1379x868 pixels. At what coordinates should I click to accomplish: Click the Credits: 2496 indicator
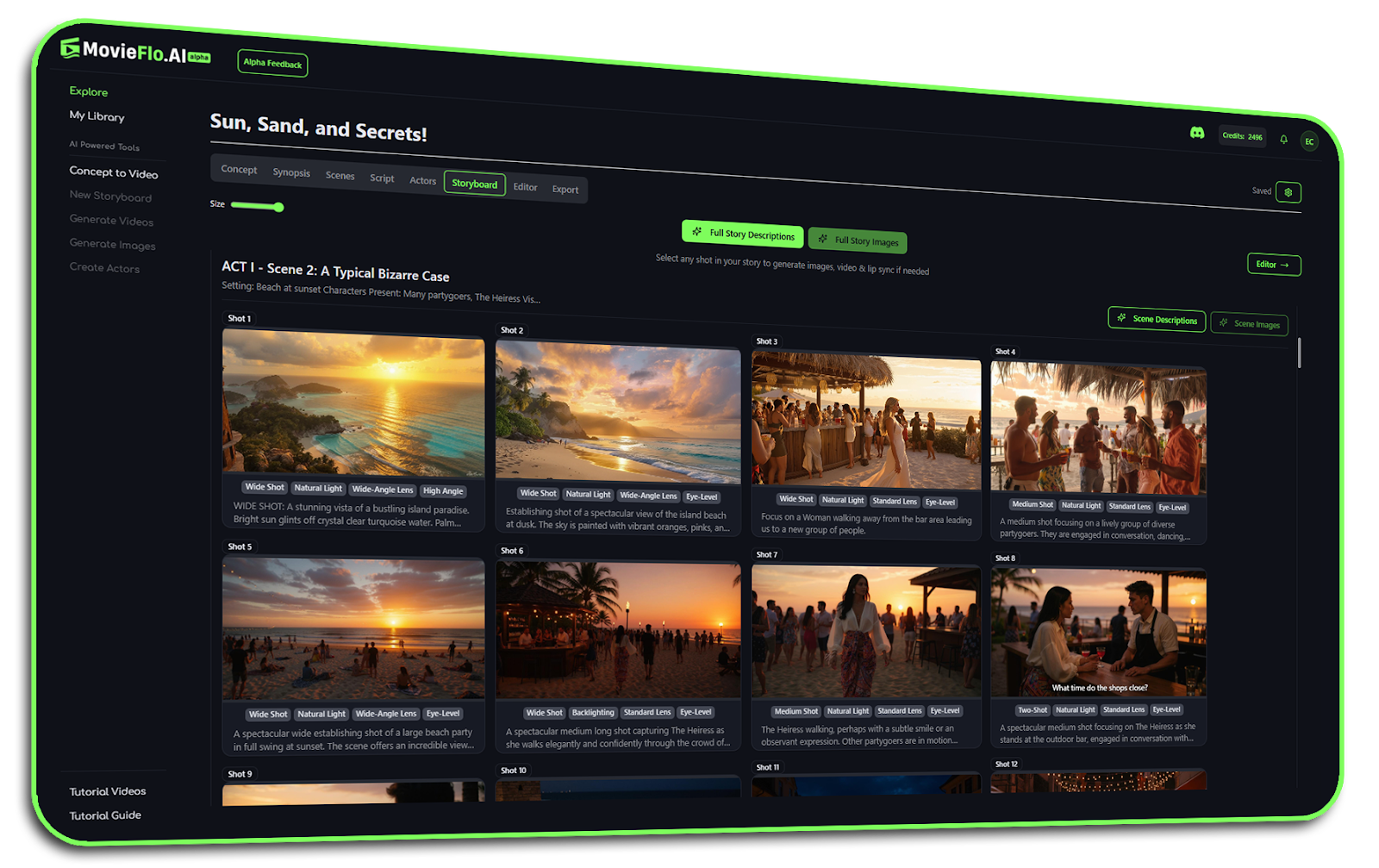pos(1242,136)
